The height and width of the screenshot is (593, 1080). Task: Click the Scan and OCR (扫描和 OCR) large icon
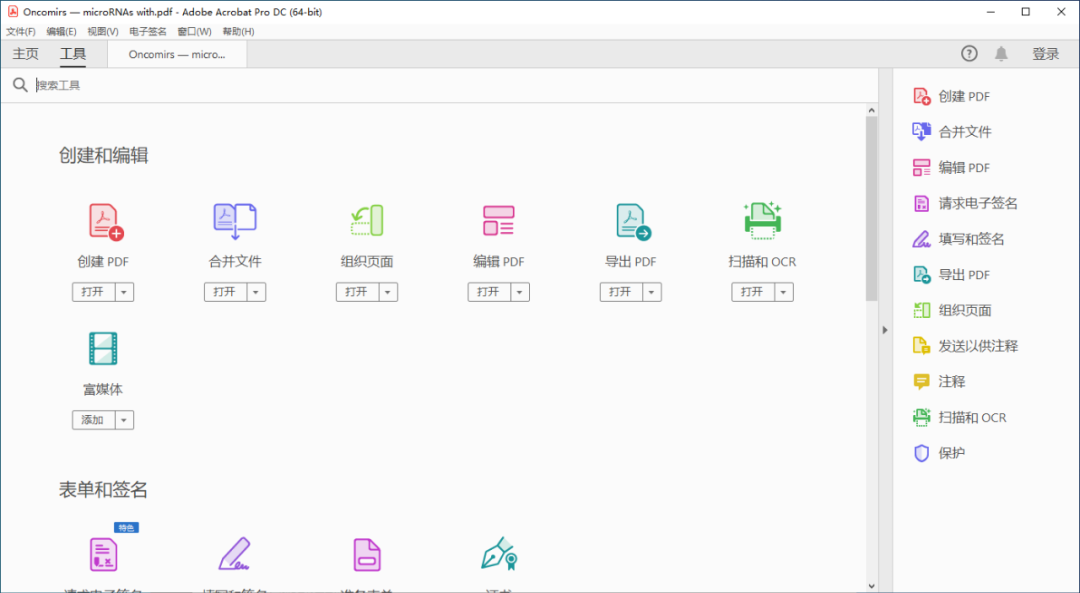tap(762, 220)
